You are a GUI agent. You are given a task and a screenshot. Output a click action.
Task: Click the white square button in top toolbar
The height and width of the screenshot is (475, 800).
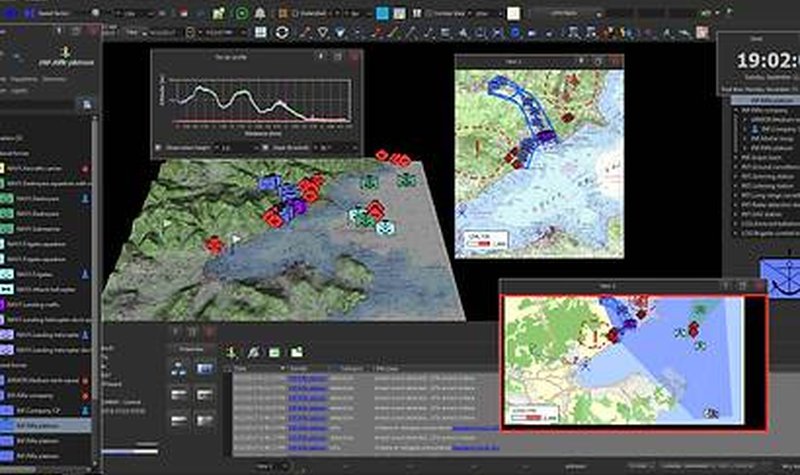point(513,14)
